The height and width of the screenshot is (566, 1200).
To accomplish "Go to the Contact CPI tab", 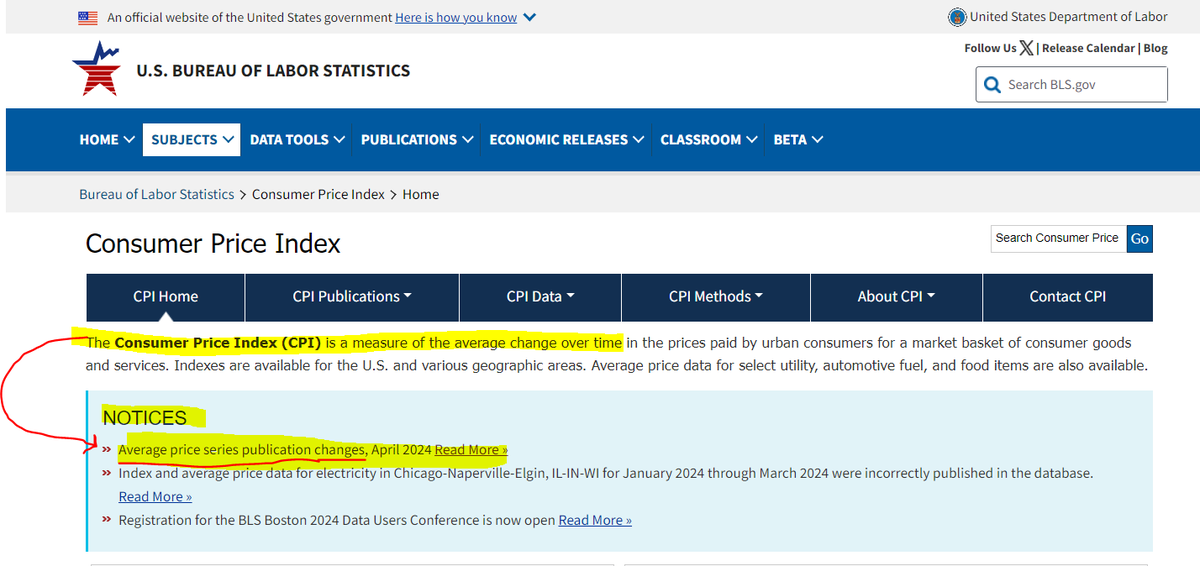I will 1068,296.
